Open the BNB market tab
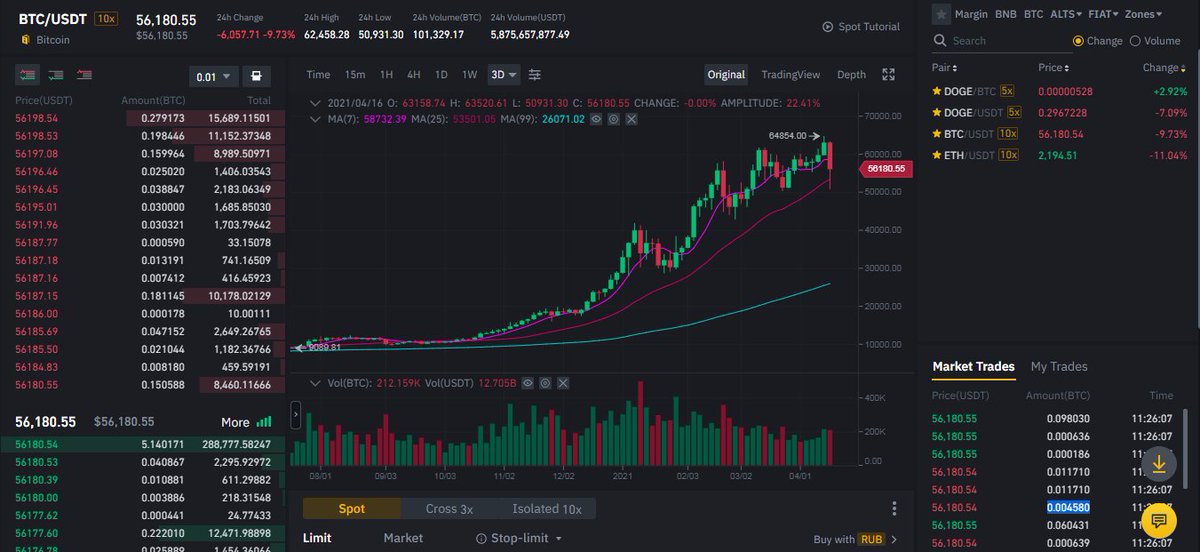 point(1005,14)
